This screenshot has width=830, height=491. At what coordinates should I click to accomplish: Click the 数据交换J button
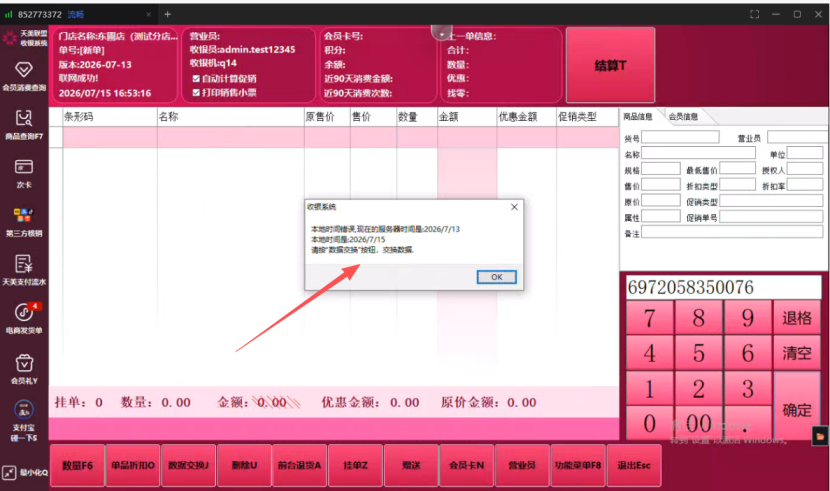tap(188, 465)
